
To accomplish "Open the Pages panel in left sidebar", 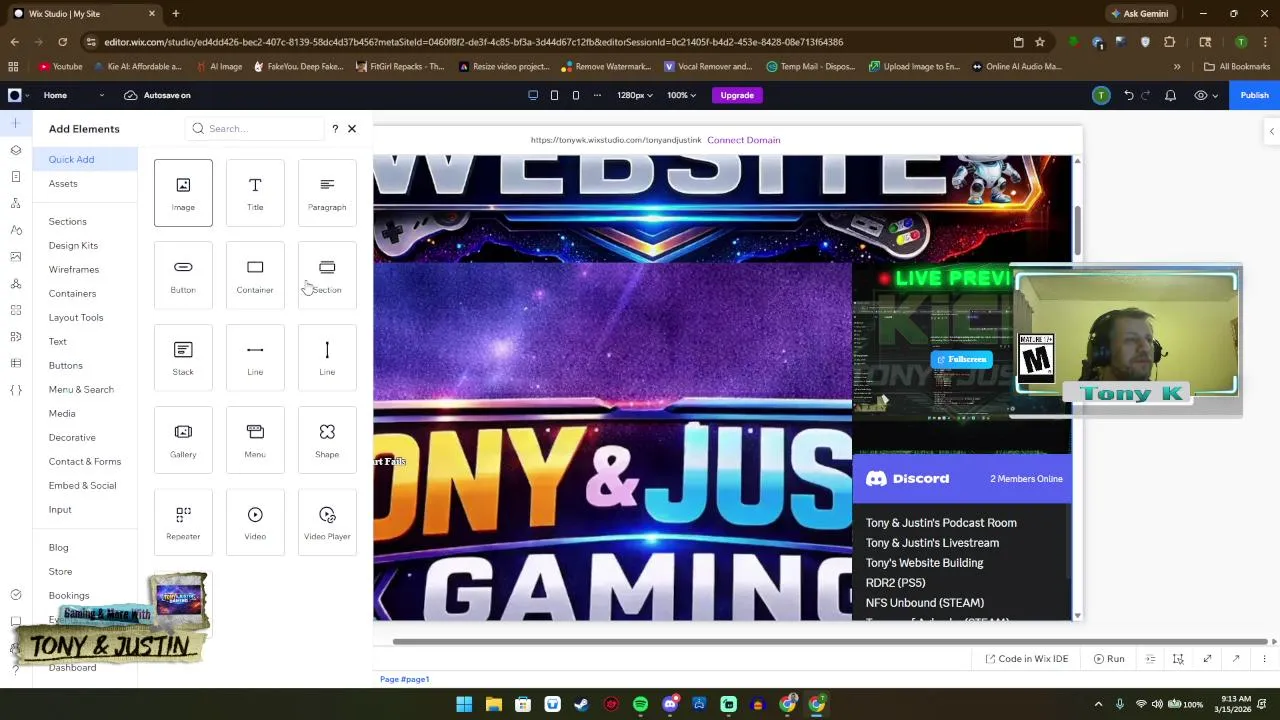I will coord(15,177).
